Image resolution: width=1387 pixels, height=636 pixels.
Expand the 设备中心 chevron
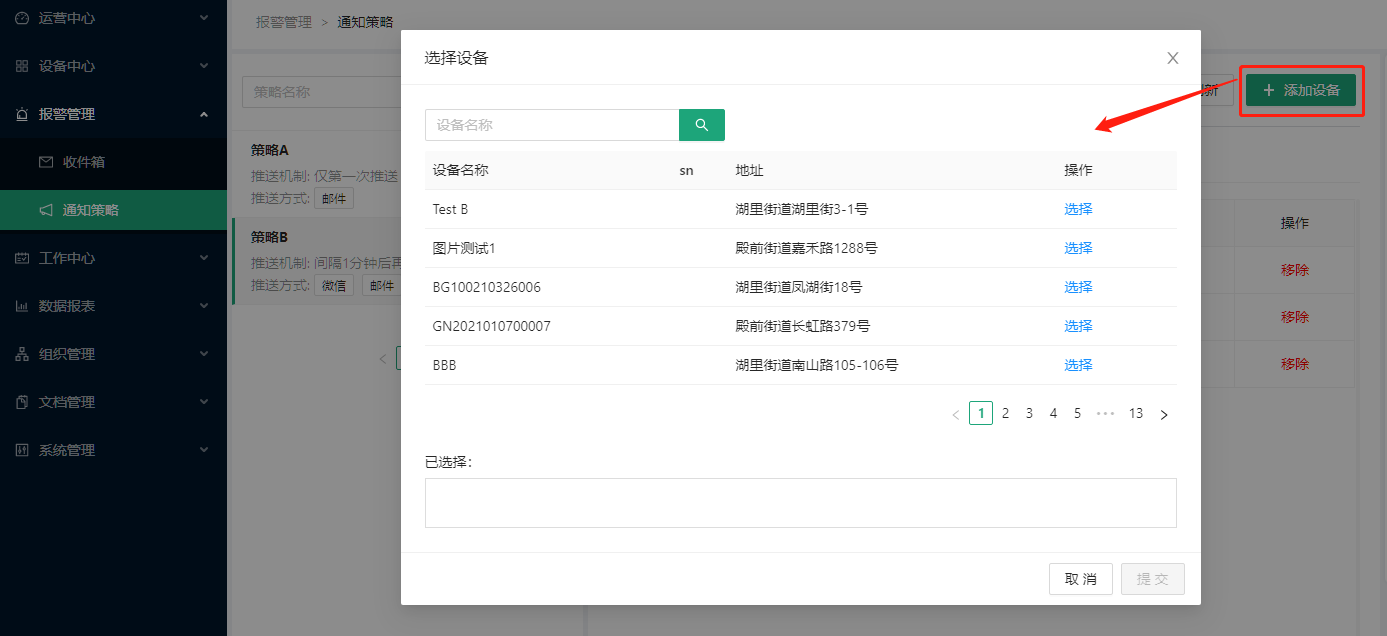point(204,66)
